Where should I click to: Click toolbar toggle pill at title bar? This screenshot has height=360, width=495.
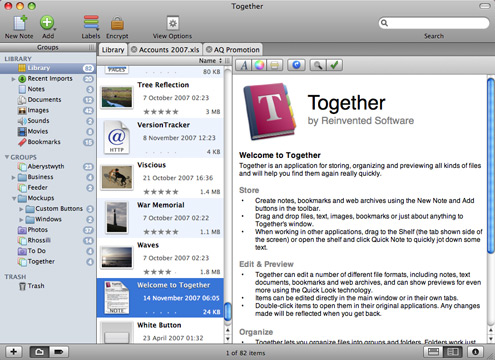click(484, 6)
